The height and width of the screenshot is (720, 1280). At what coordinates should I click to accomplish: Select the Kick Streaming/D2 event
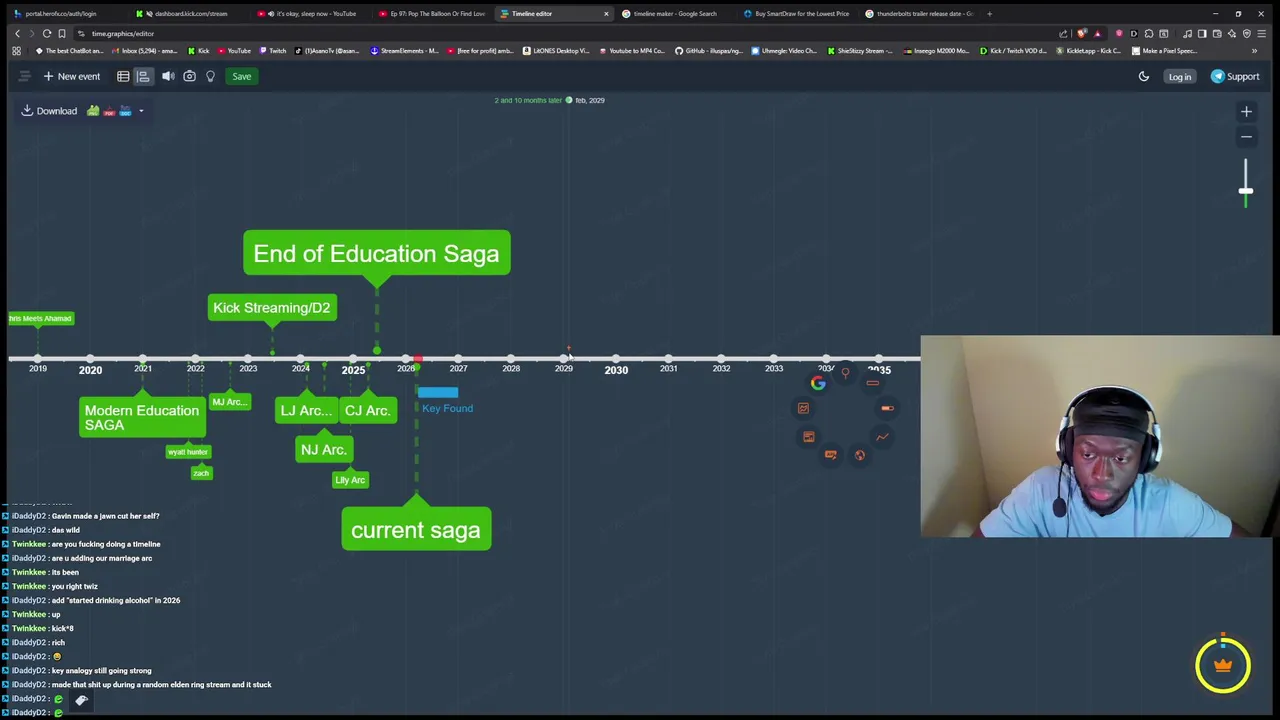pyautogui.click(x=271, y=307)
